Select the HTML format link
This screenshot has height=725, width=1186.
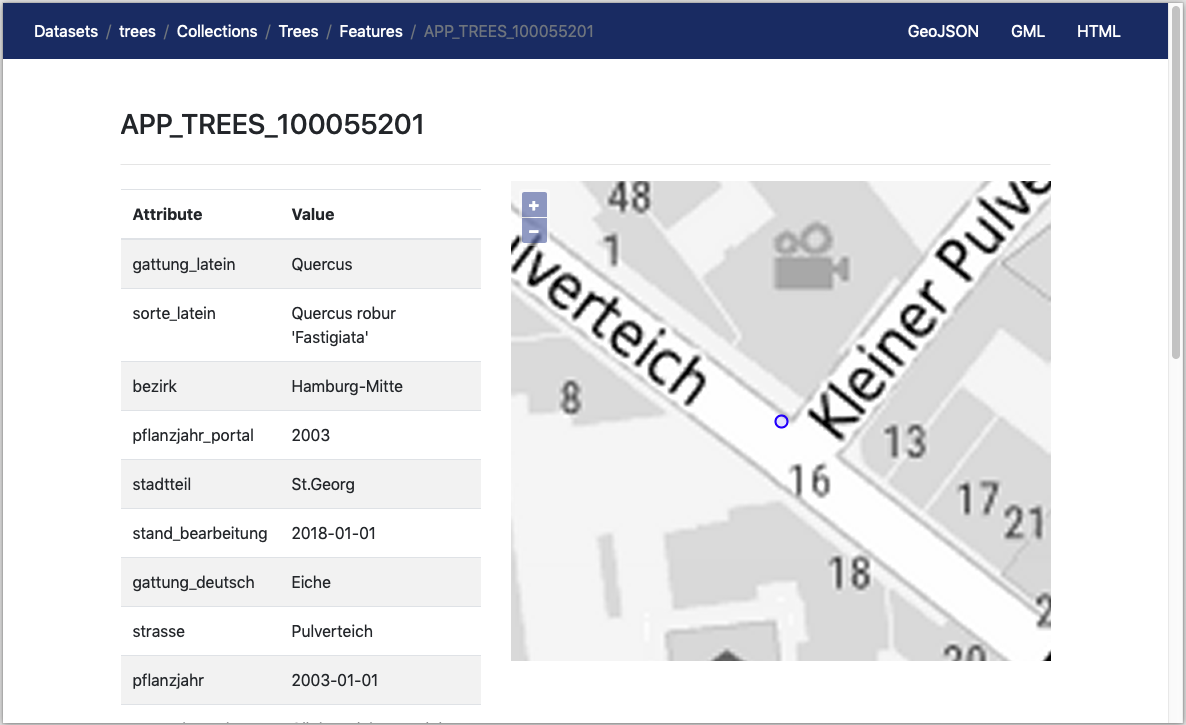click(x=1098, y=31)
